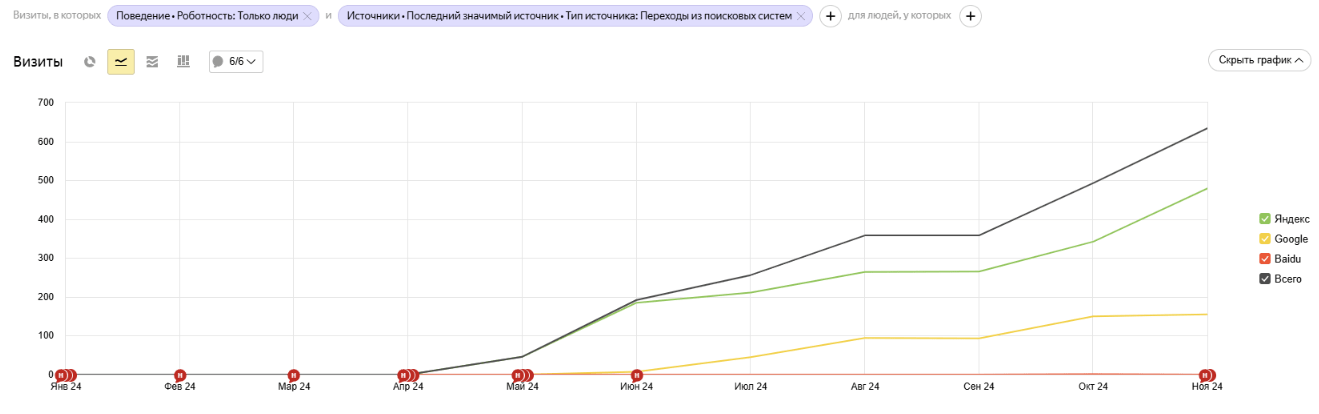
Task: Add a visit condition with the first plus button
Action: pos(830,17)
